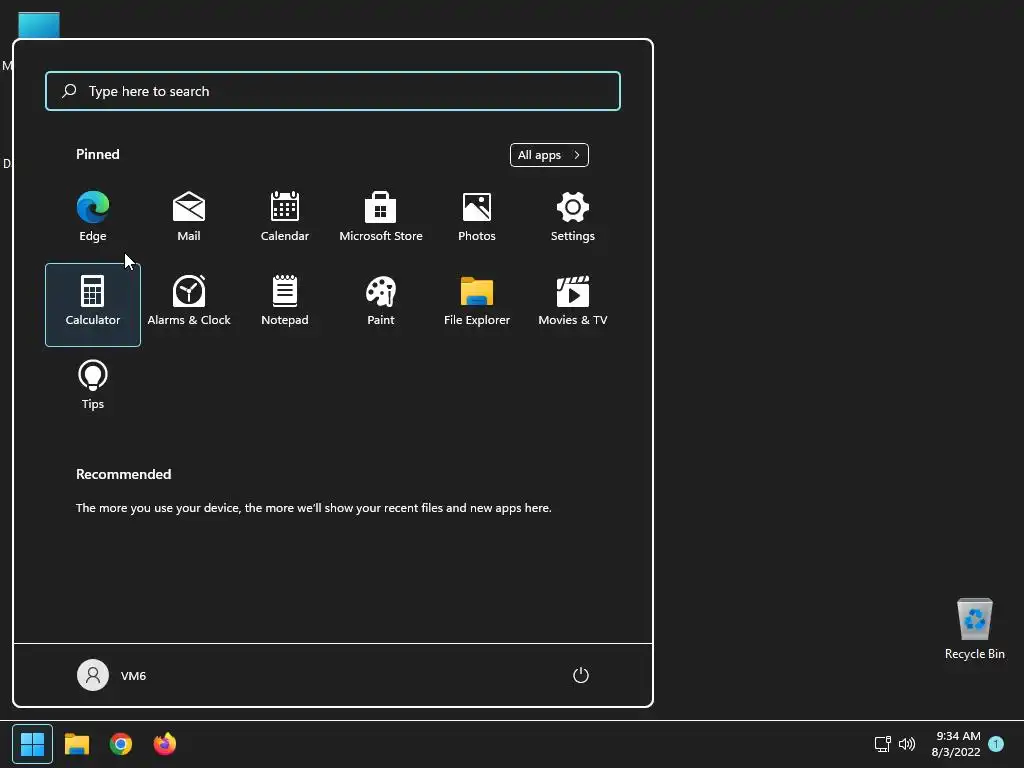Open pinned File Explorer in Start menu
This screenshot has height=768, width=1024.
coord(477,300)
